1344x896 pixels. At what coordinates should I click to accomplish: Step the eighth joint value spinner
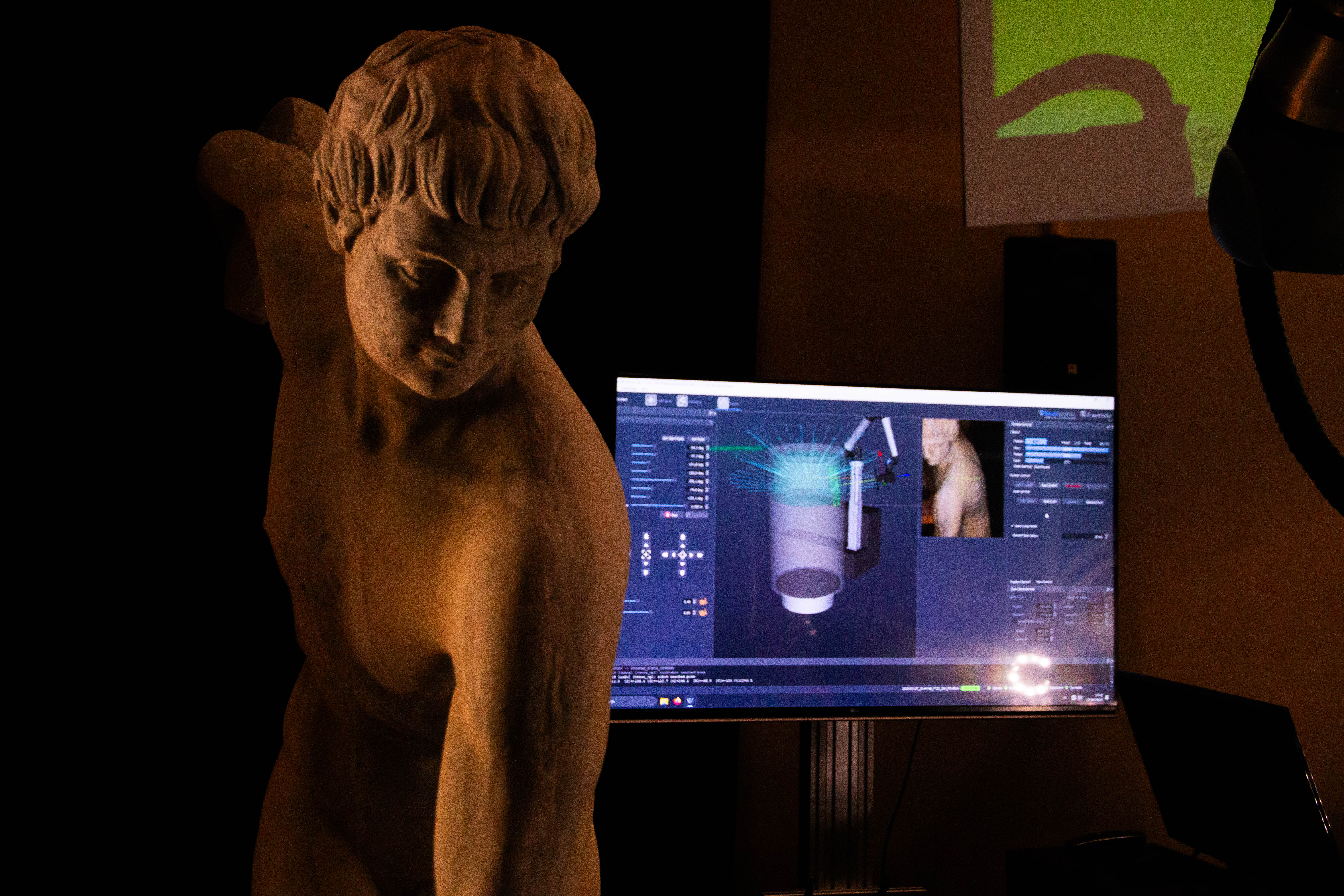pos(707,507)
